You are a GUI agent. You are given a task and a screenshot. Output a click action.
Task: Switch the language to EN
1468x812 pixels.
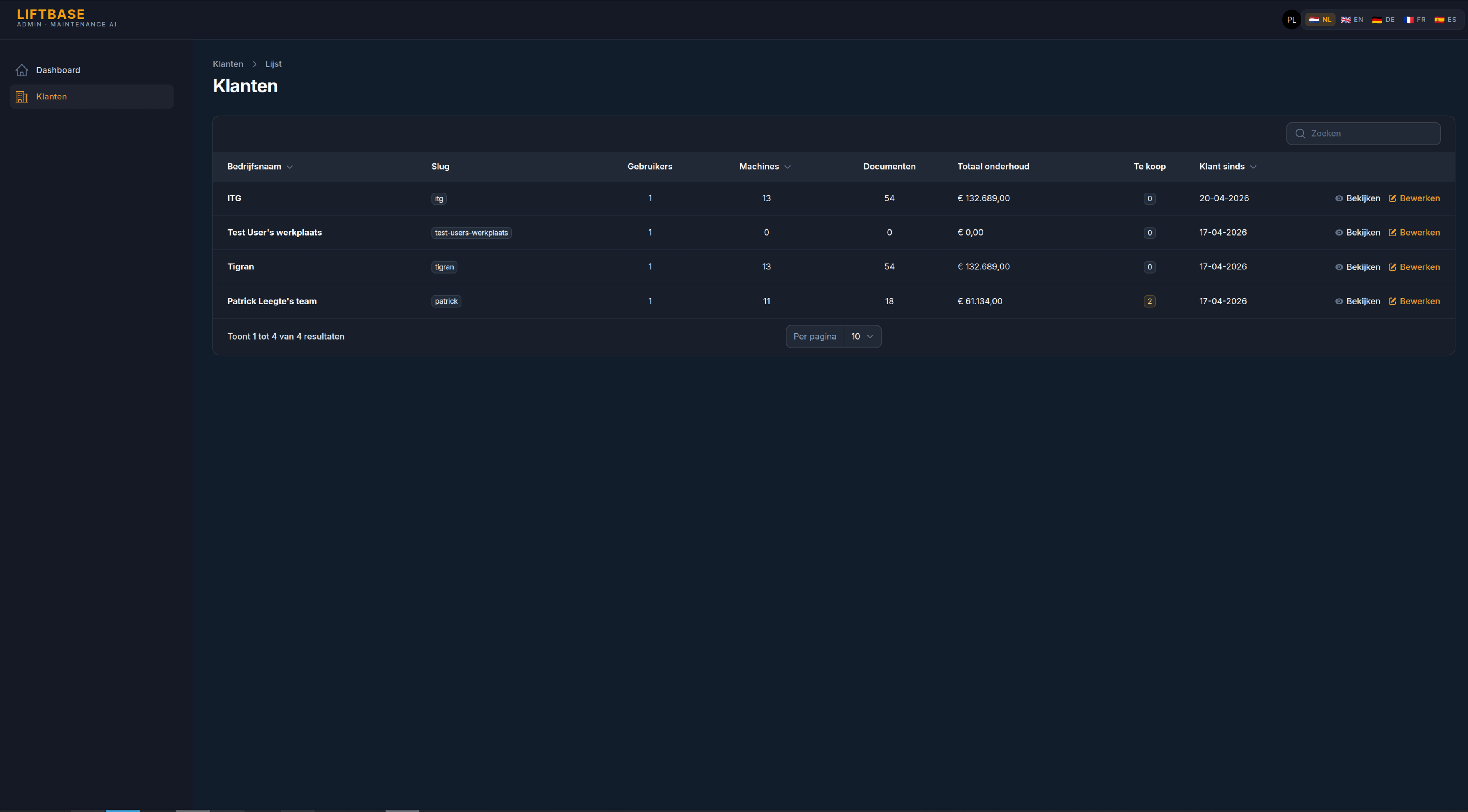(1352, 19)
